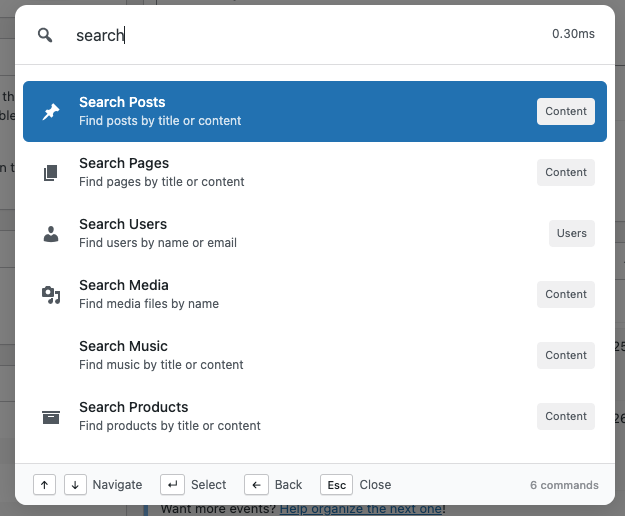This screenshot has width=625, height=516.
Task: Click the Select hint label
Action: click(208, 485)
